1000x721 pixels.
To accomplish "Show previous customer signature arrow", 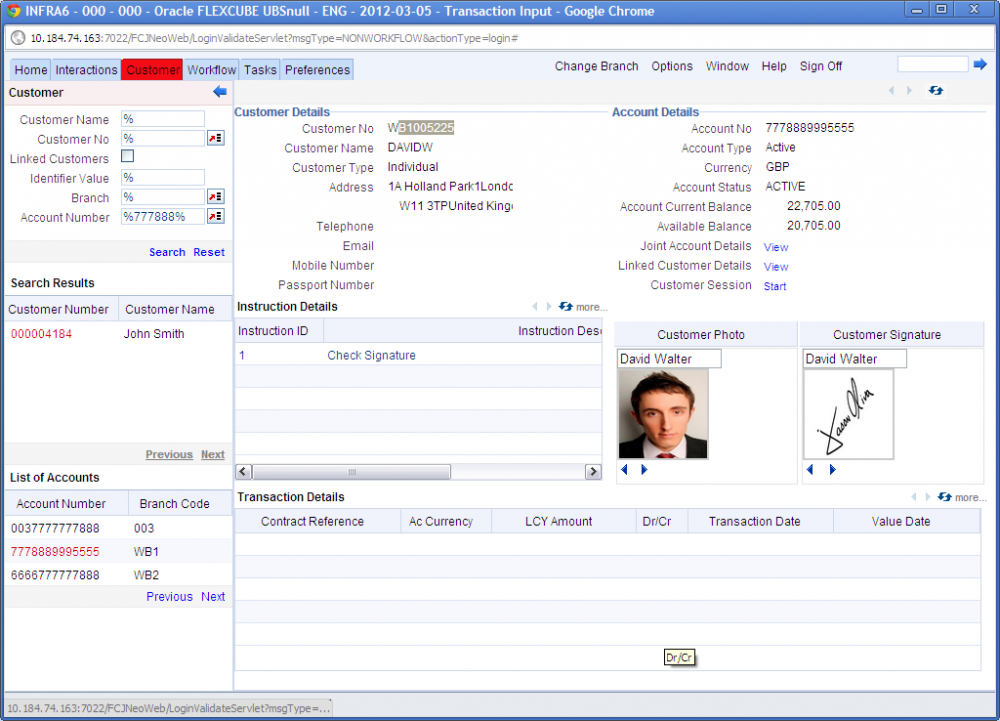I will pos(810,470).
